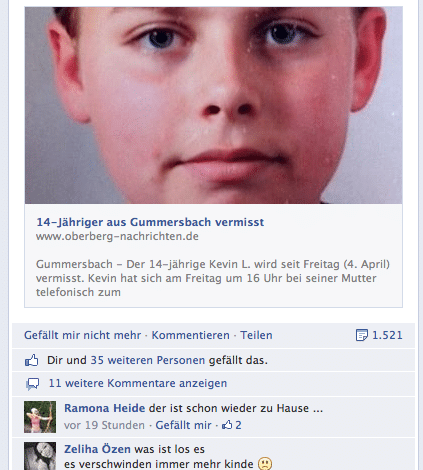This screenshot has height=470, width=423.
Task: Show the '35 weiteren Personen' who liked
Action: coord(148,360)
